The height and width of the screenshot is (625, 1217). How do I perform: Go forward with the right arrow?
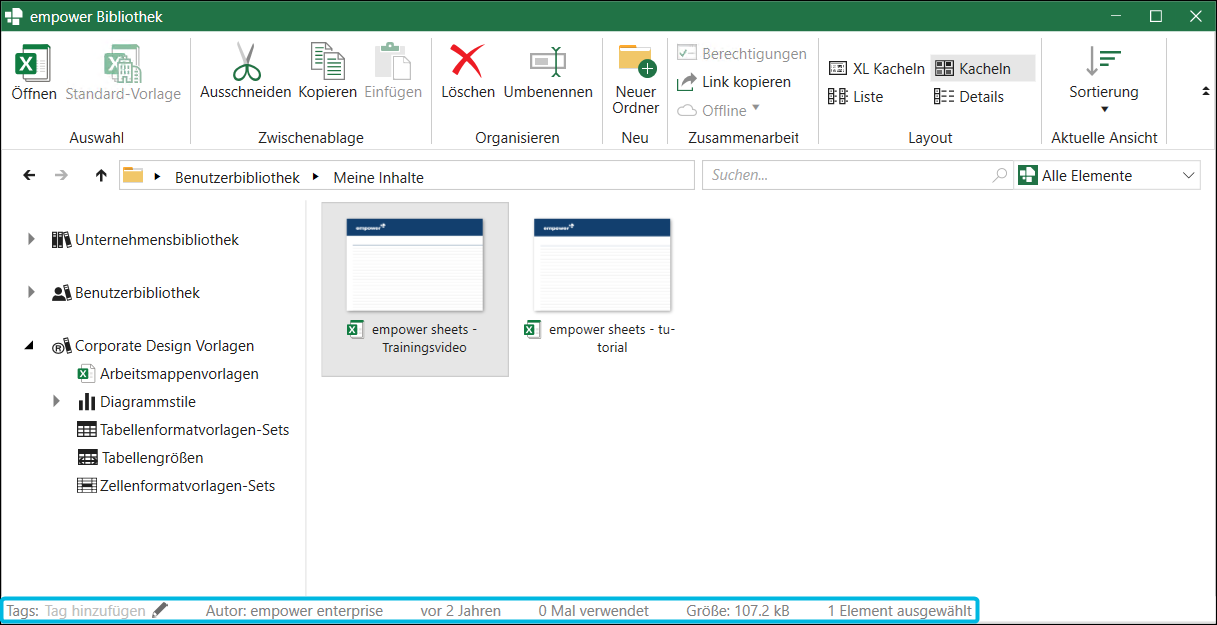point(62,175)
